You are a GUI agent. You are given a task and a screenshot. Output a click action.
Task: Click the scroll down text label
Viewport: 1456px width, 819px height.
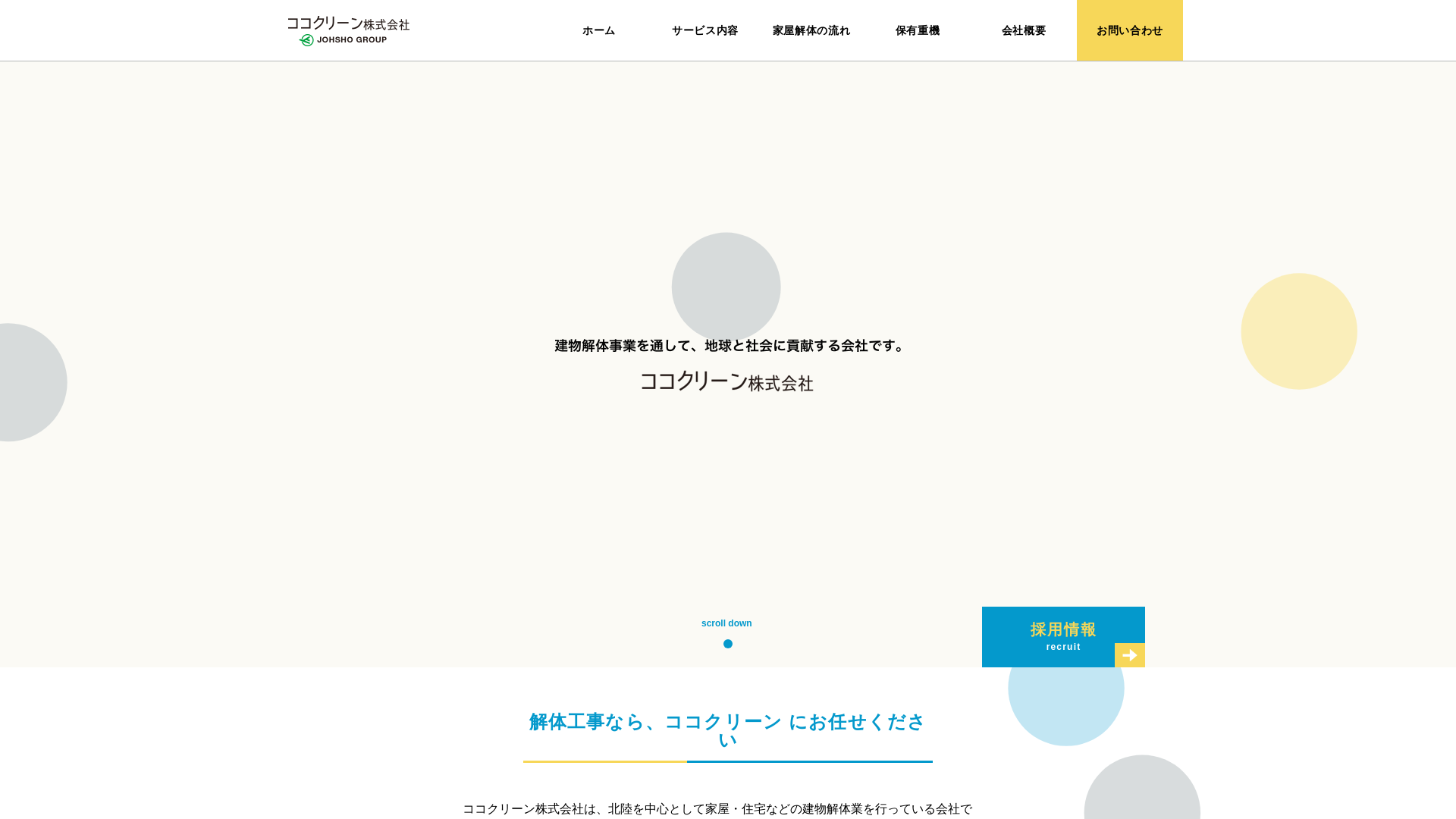tap(726, 623)
